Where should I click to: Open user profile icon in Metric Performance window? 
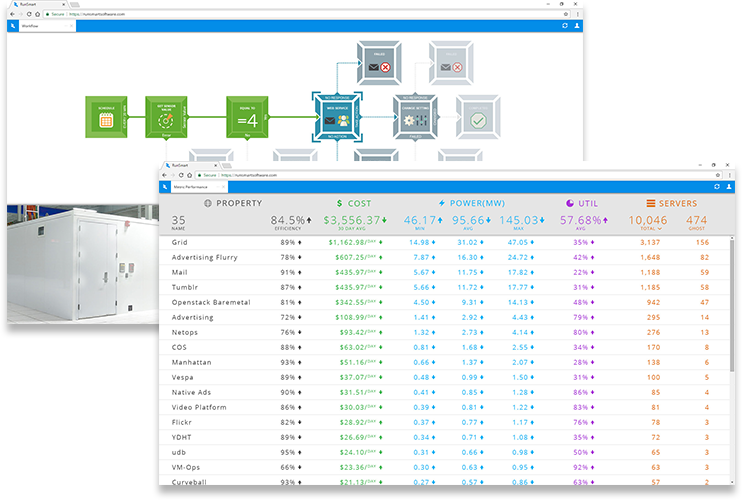[x=729, y=186]
